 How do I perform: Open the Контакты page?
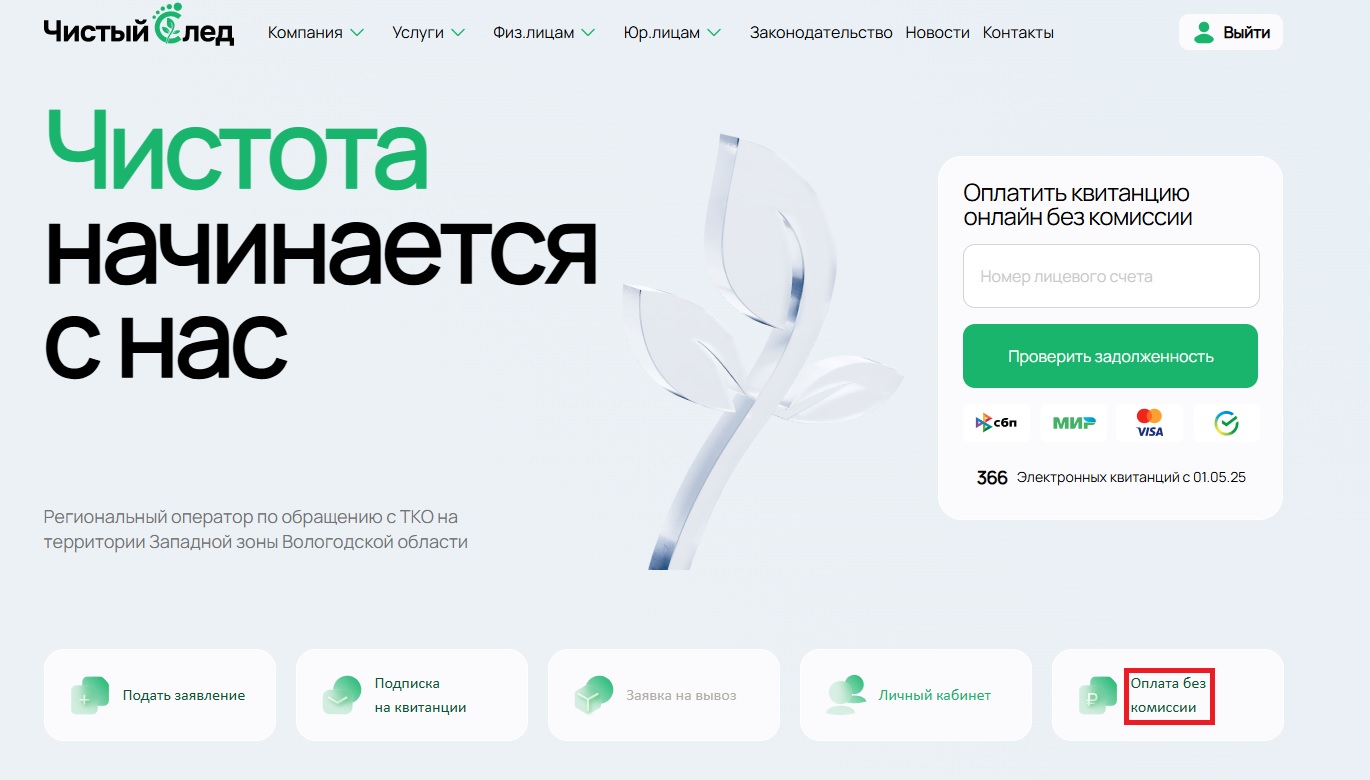click(1018, 33)
